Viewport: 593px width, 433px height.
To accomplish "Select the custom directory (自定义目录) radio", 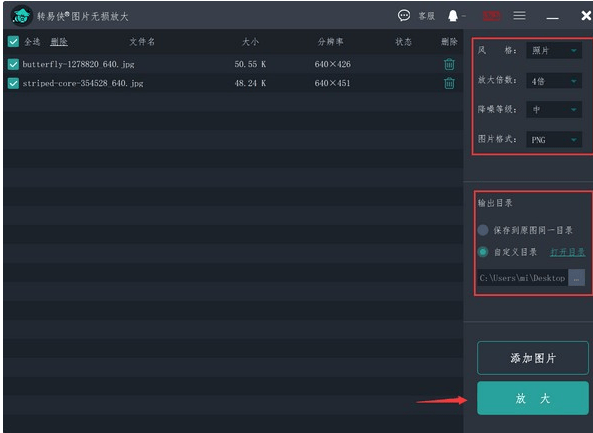I will [x=483, y=252].
